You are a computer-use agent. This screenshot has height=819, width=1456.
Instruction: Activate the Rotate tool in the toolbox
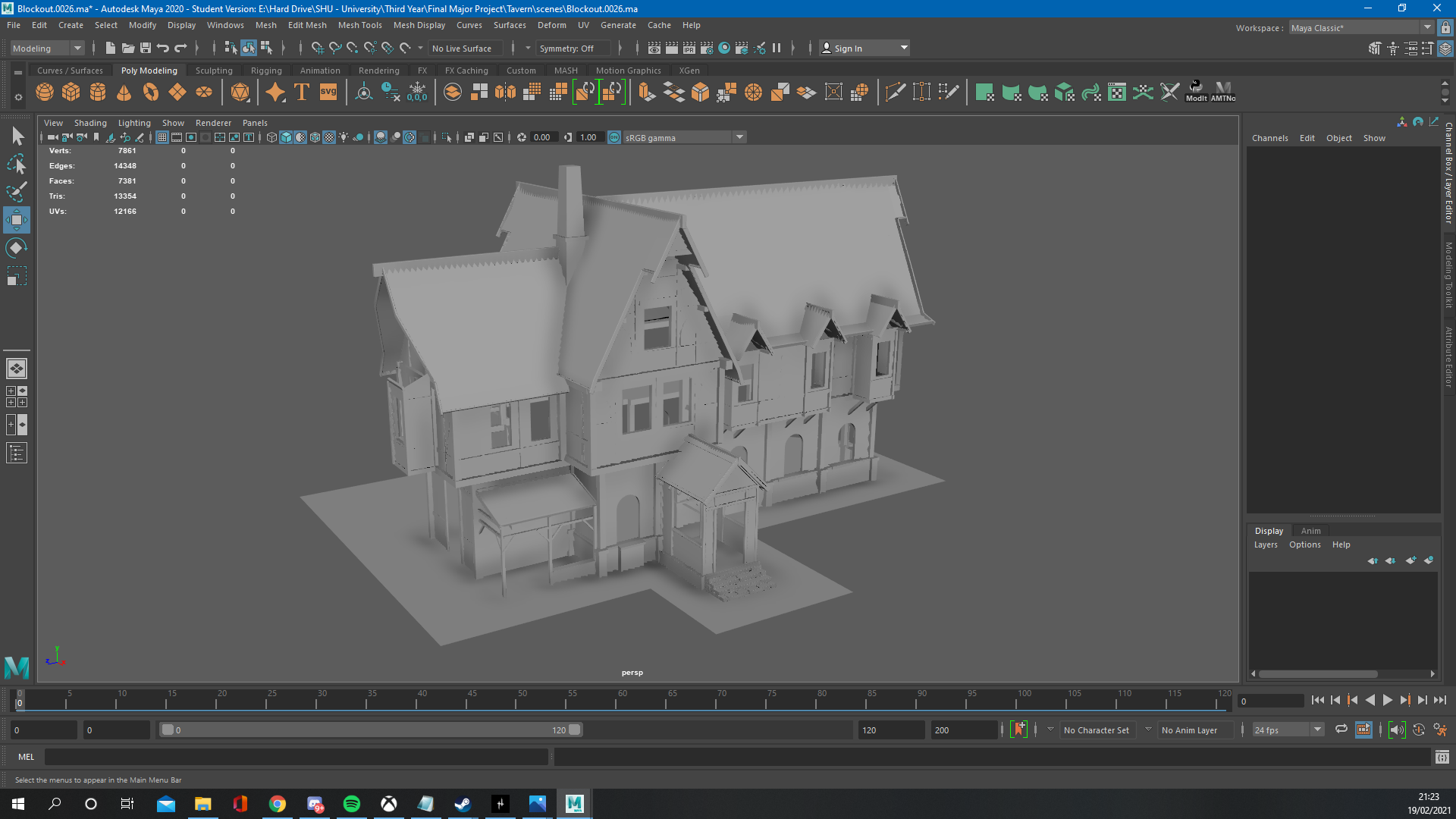coord(17,248)
